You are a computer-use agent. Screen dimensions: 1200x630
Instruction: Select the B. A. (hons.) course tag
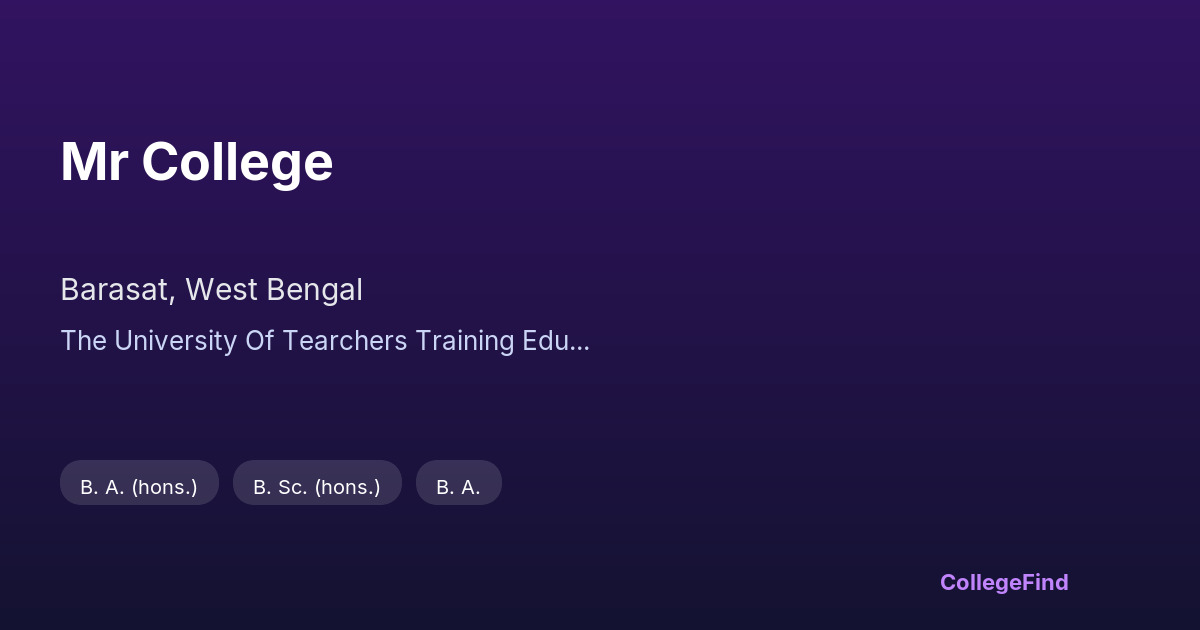pos(139,487)
